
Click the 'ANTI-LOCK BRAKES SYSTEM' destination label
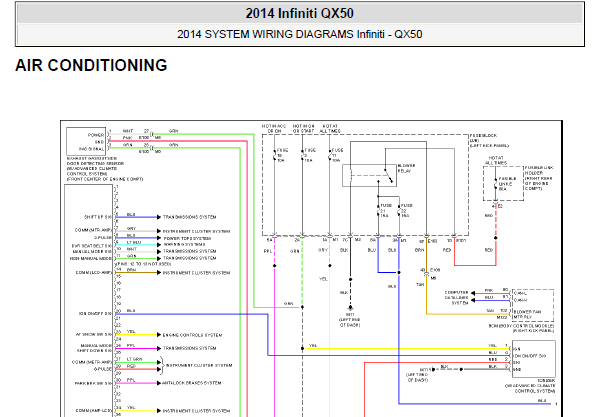(192, 383)
